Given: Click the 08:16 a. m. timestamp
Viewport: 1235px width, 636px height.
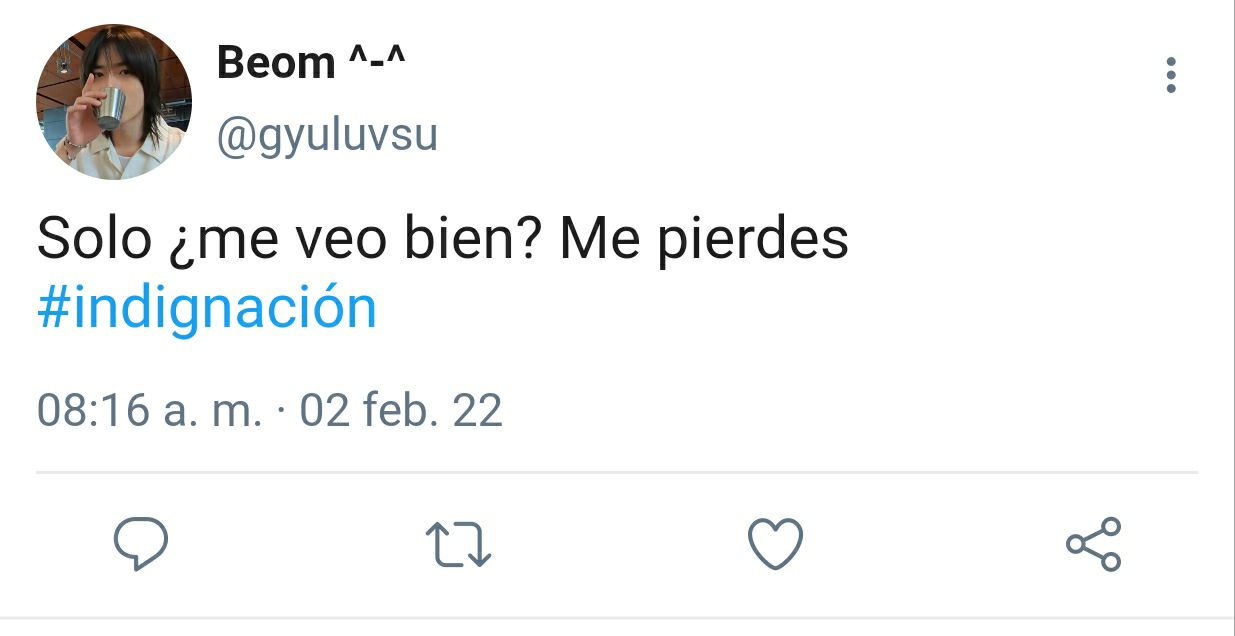Looking at the screenshot, I should 150,411.
